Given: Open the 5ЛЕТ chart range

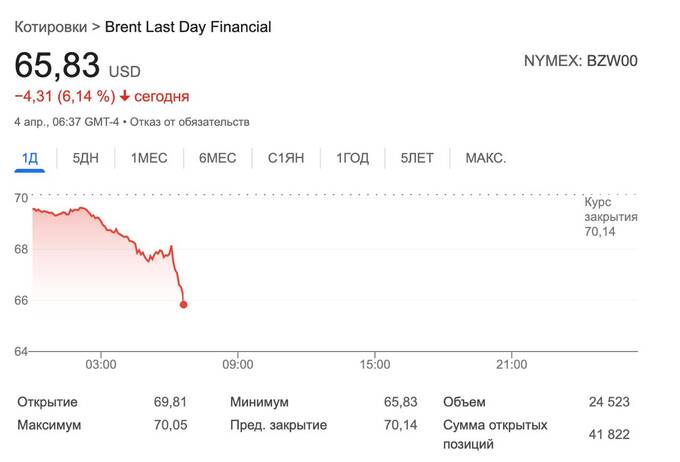Looking at the screenshot, I should [417, 158].
